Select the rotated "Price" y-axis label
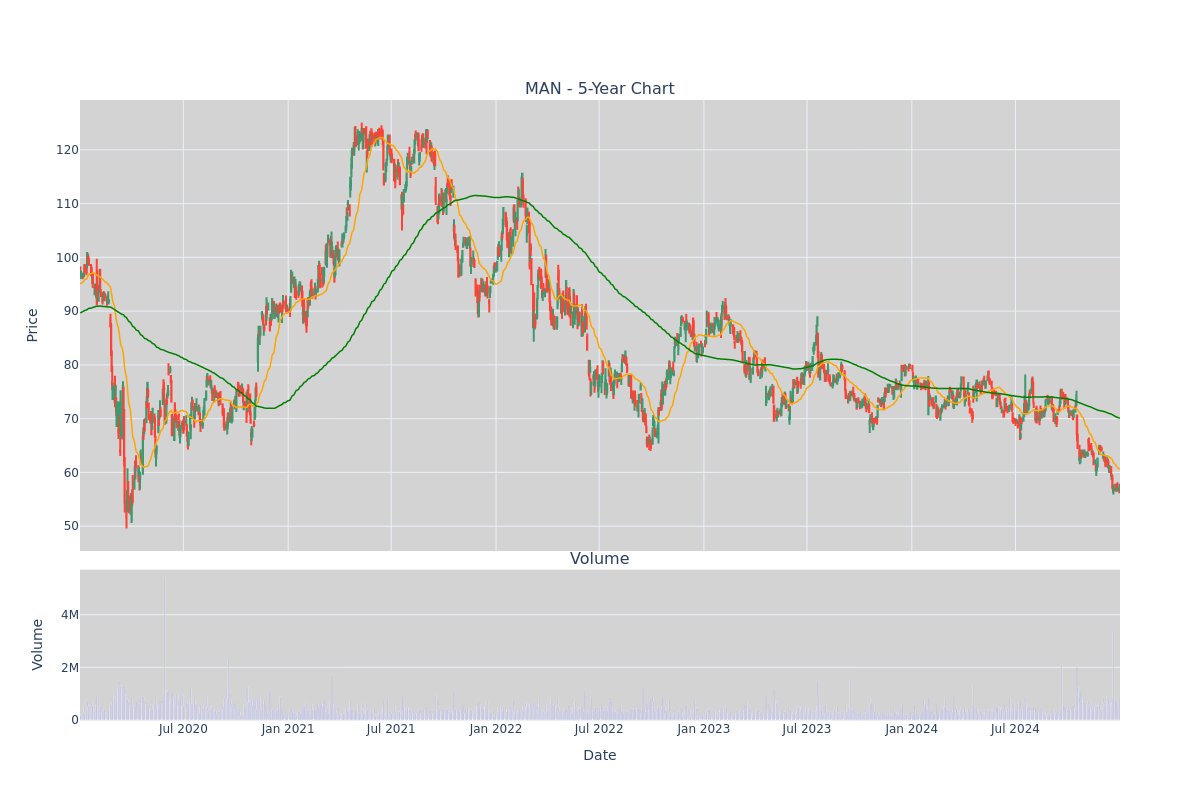 pyautogui.click(x=33, y=325)
